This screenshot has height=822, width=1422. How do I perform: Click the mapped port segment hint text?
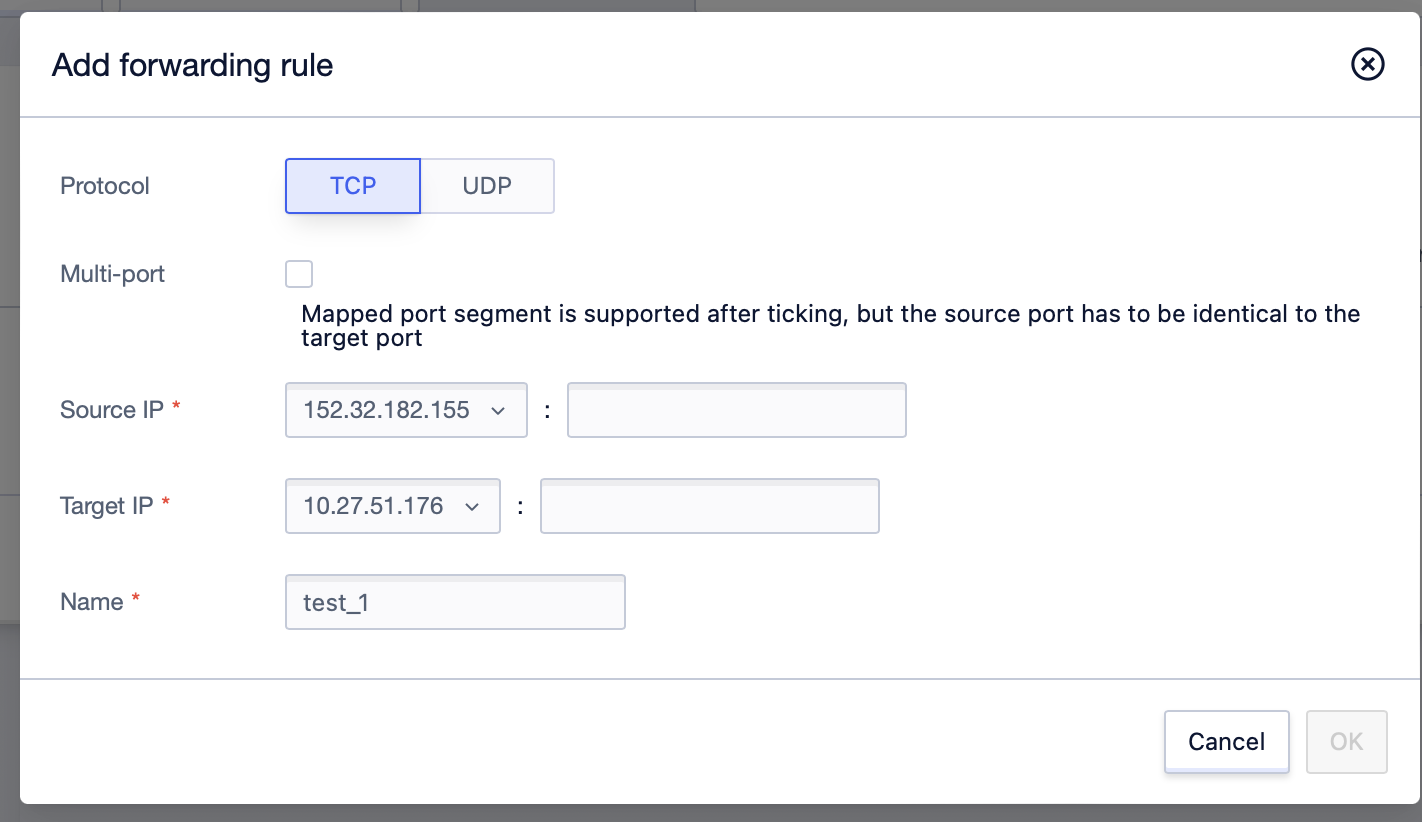(831, 326)
